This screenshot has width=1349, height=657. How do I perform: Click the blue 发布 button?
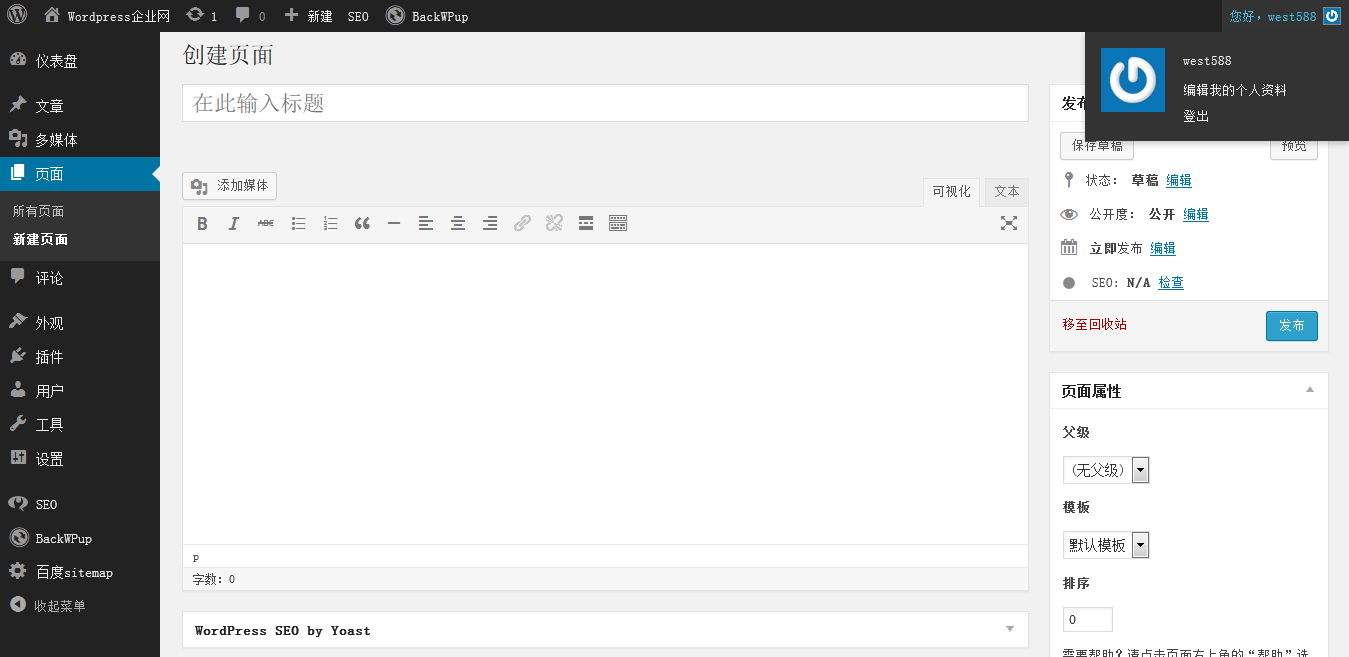point(1292,326)
